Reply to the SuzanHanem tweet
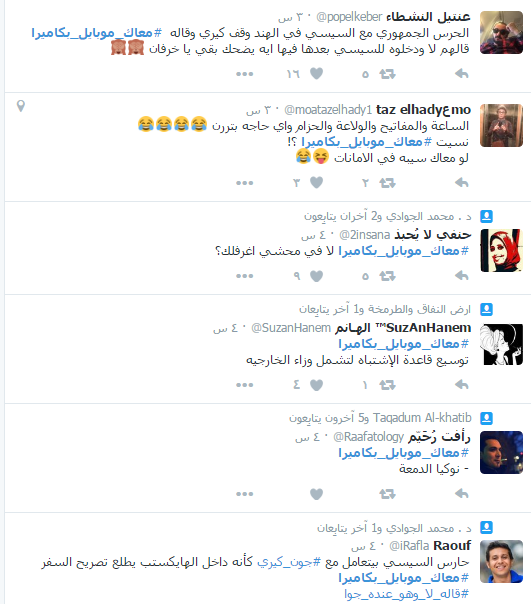This screenshot has width=531, height=604. click(461, 384)
